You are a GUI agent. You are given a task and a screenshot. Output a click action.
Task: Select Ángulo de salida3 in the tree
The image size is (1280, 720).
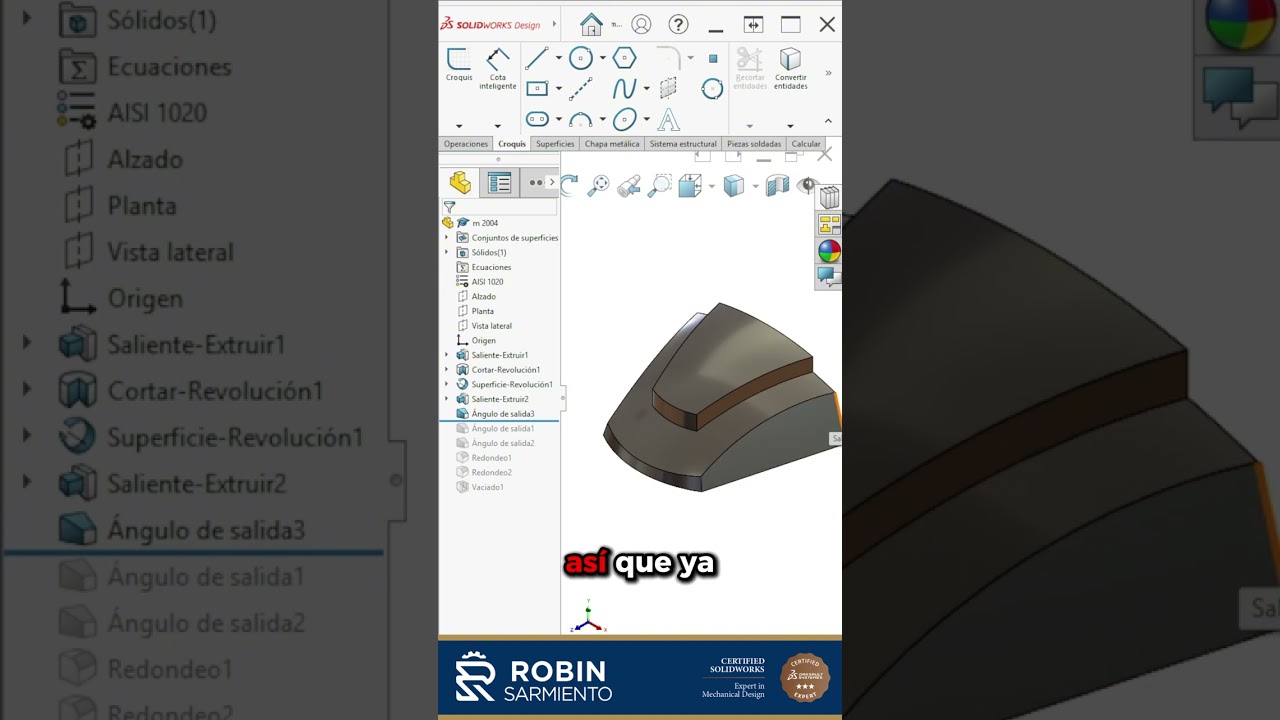[x=495, y=414]
